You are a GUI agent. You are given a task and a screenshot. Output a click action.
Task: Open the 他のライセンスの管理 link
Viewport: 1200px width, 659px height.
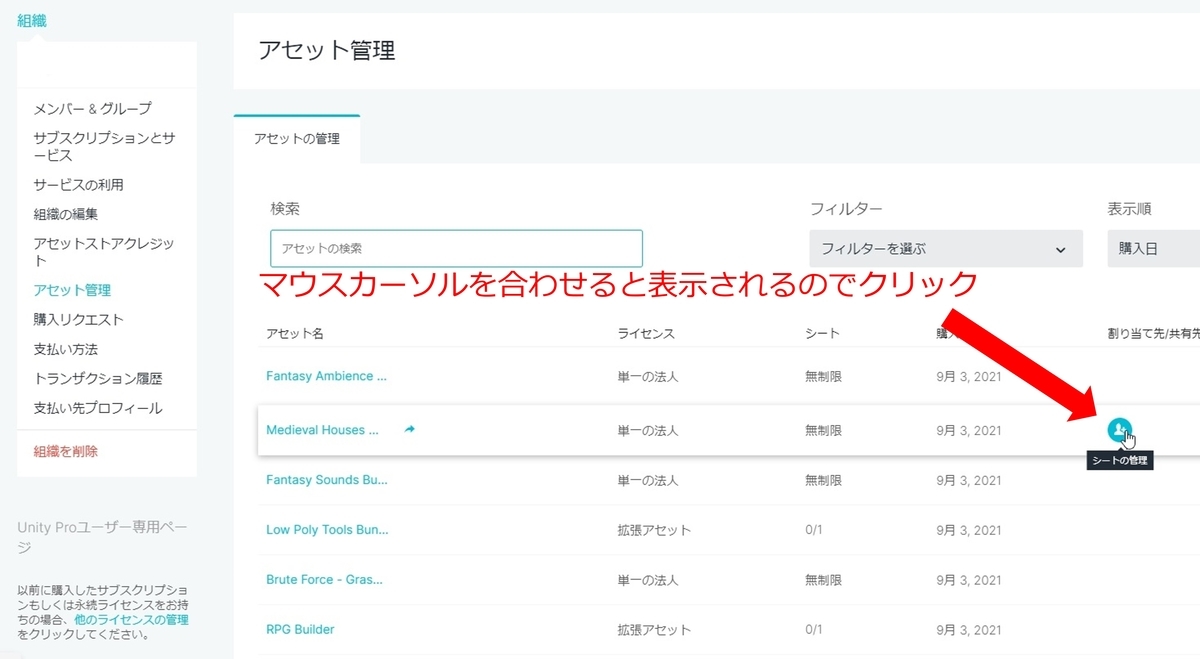point(131,620)
